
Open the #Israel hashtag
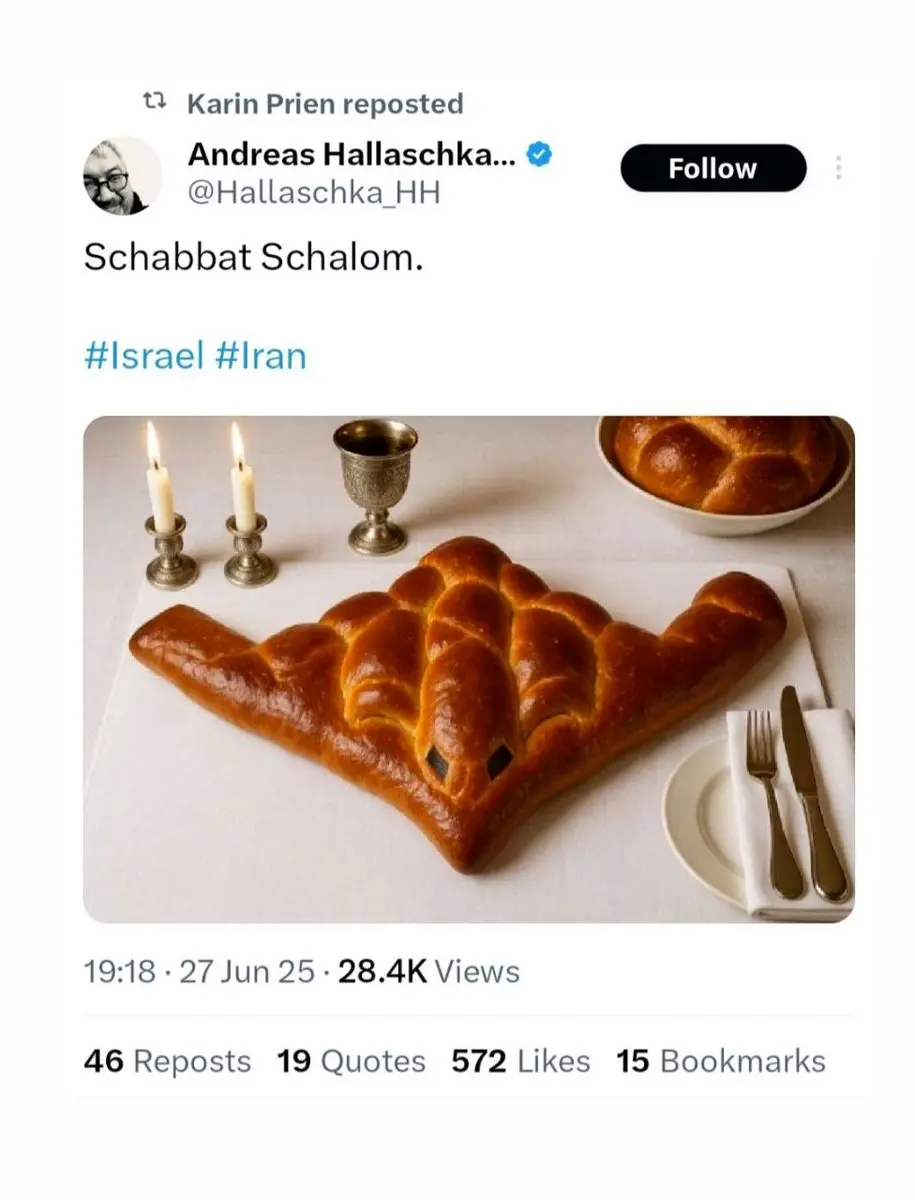click(x=144, y=355)
